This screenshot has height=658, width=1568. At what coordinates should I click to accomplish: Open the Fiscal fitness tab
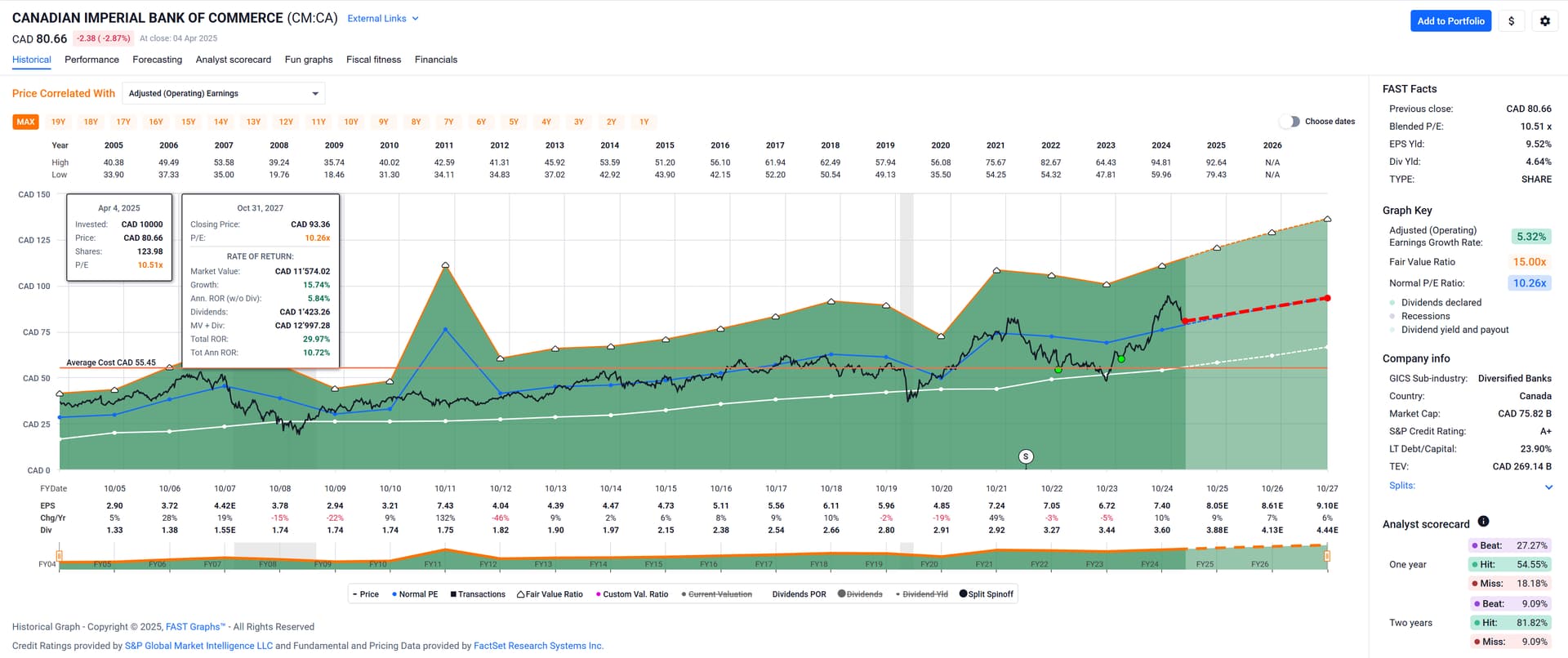pyautogui.click(x=373, y=60)
